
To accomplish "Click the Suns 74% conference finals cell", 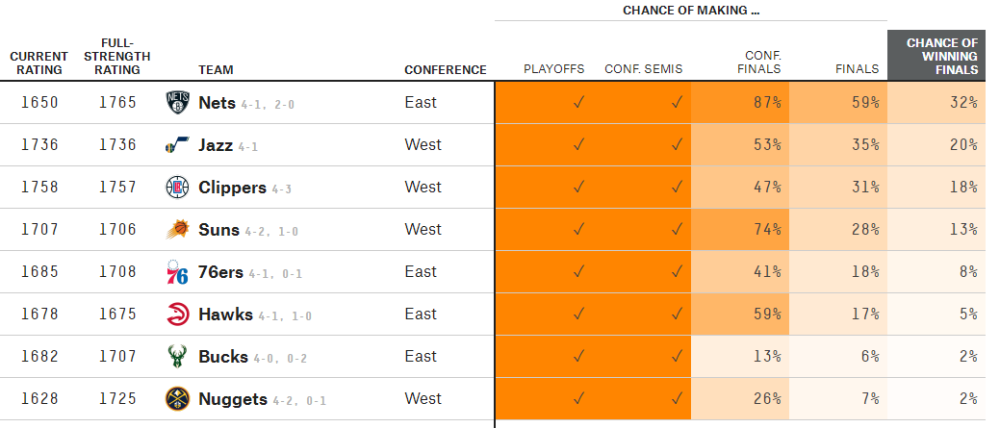I will (740, 230).
